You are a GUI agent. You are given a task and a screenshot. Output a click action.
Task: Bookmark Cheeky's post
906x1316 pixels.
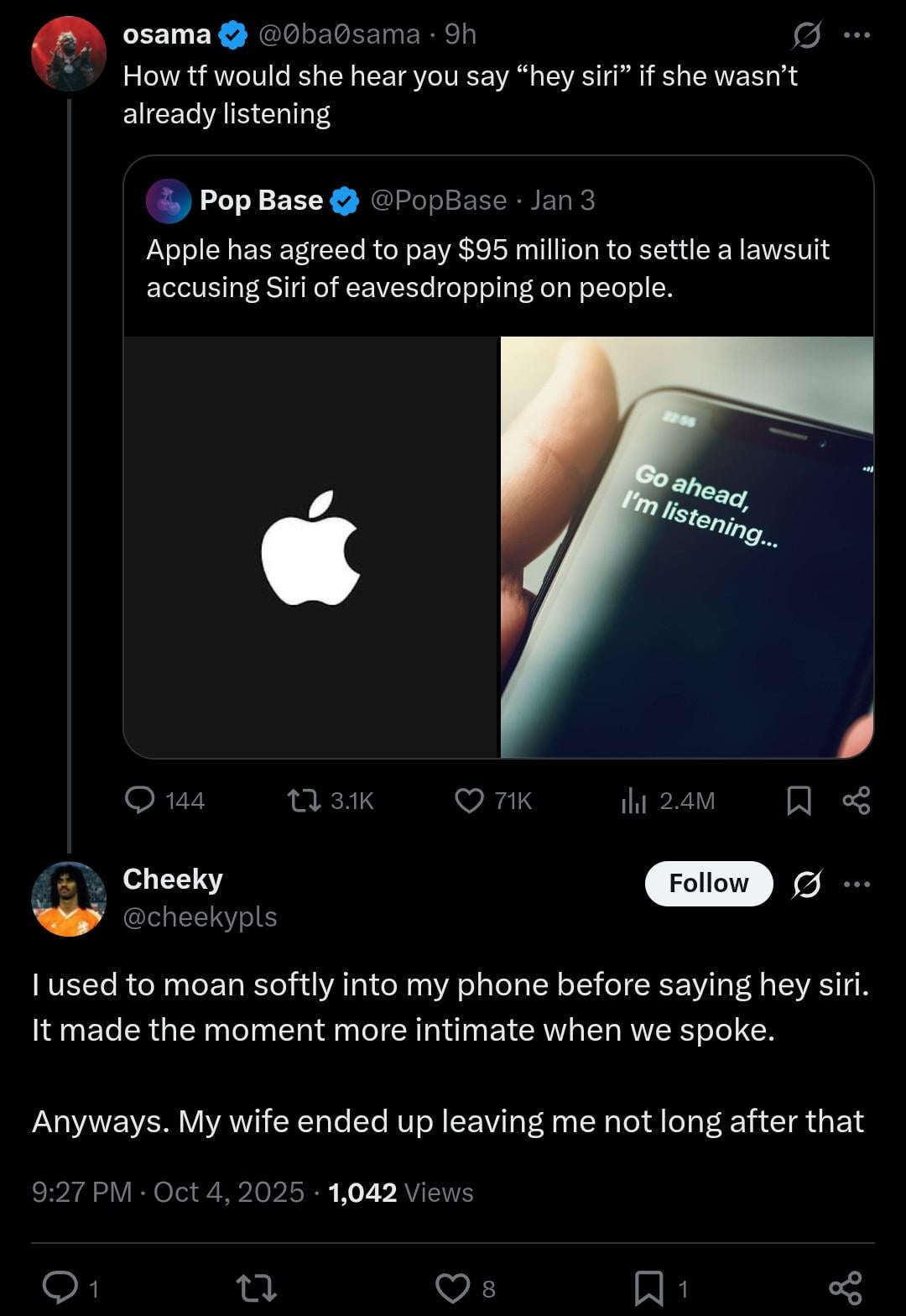(x=649, y=1287)
